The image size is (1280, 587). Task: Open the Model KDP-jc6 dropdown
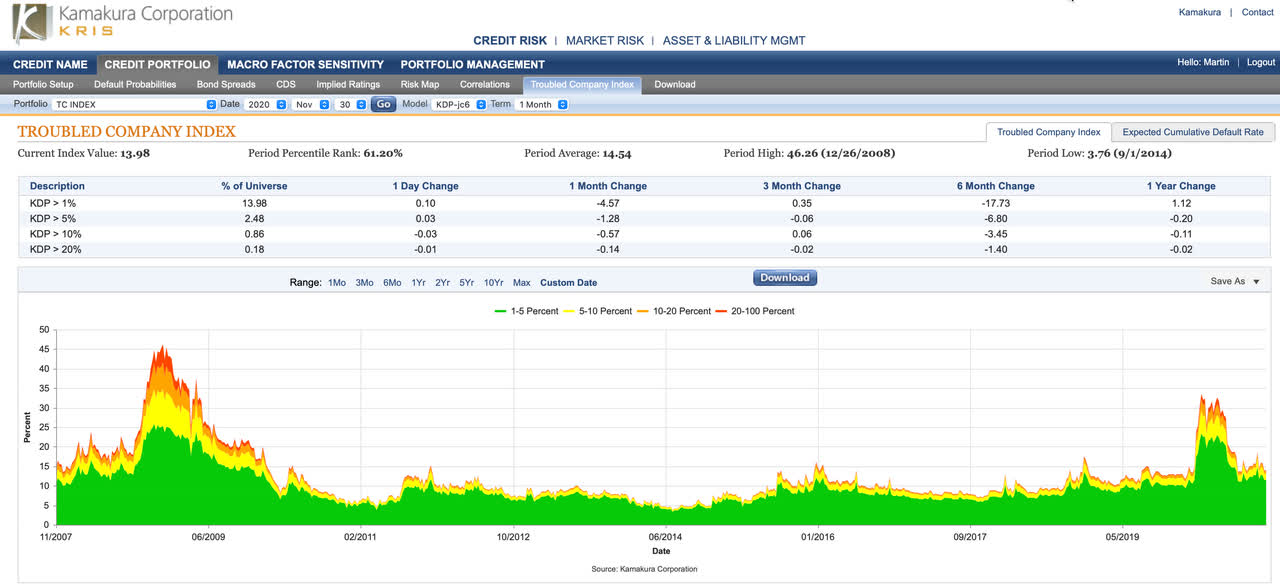coord(459,104)
